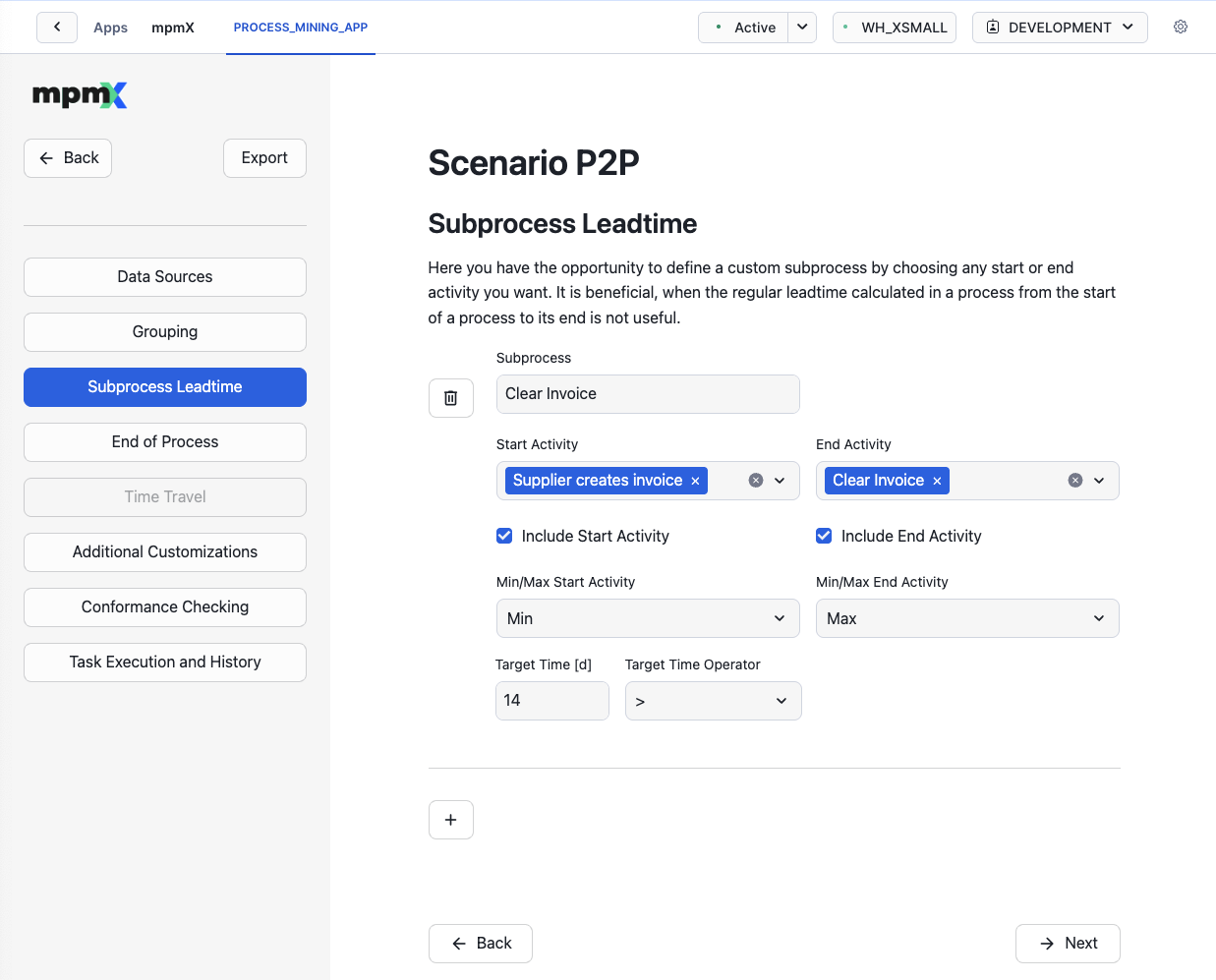
Task: Open Grouping section
Action: pyautogui.click(x=165, y=332)
